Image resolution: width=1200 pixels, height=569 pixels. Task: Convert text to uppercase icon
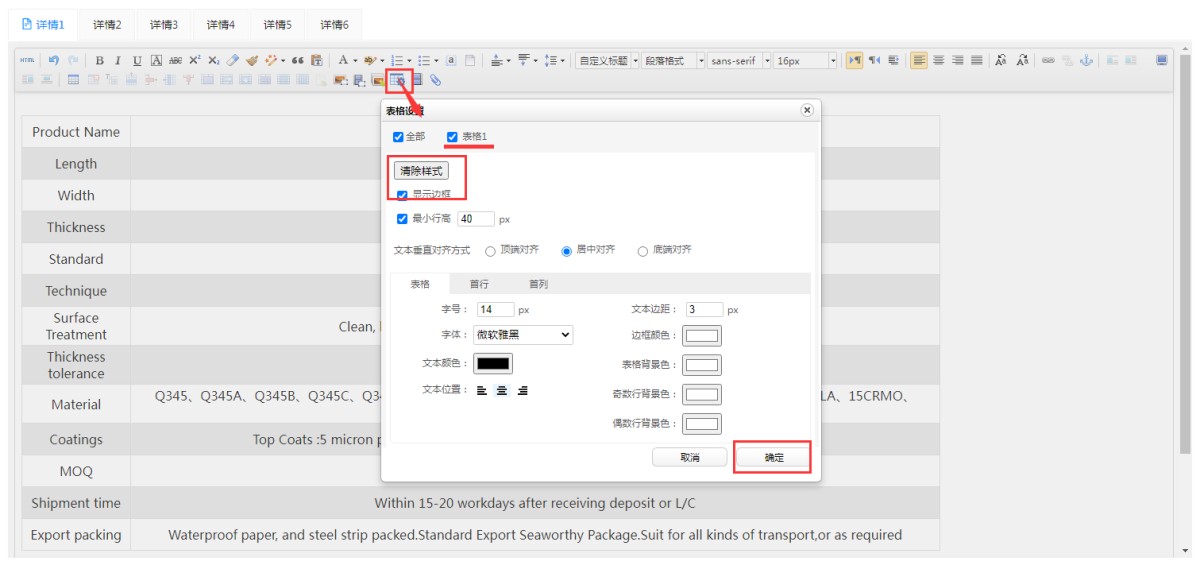(x=1002, y=61)
